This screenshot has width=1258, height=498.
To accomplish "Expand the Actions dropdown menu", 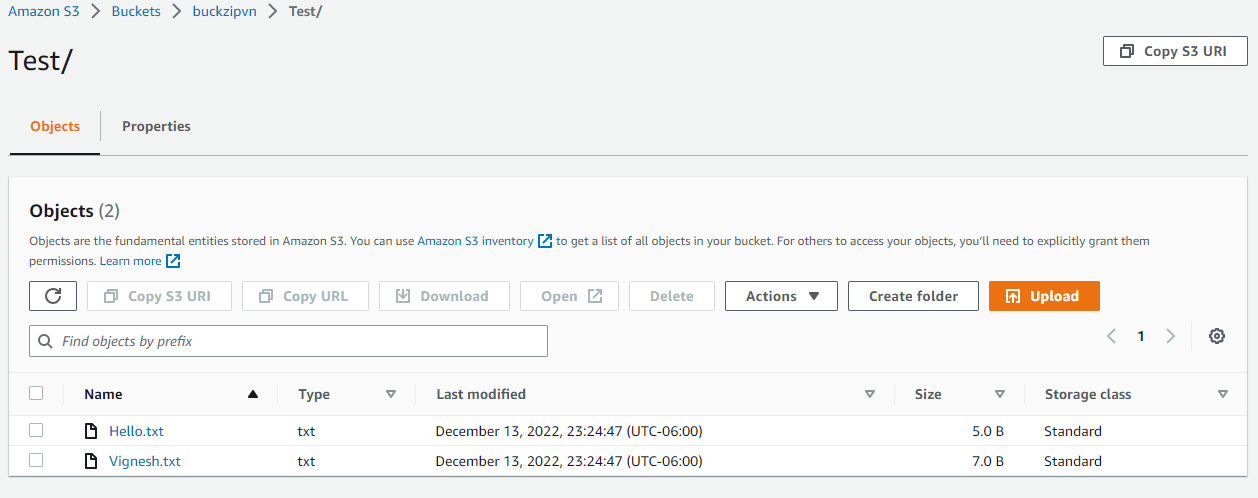I will click(781, 296).
